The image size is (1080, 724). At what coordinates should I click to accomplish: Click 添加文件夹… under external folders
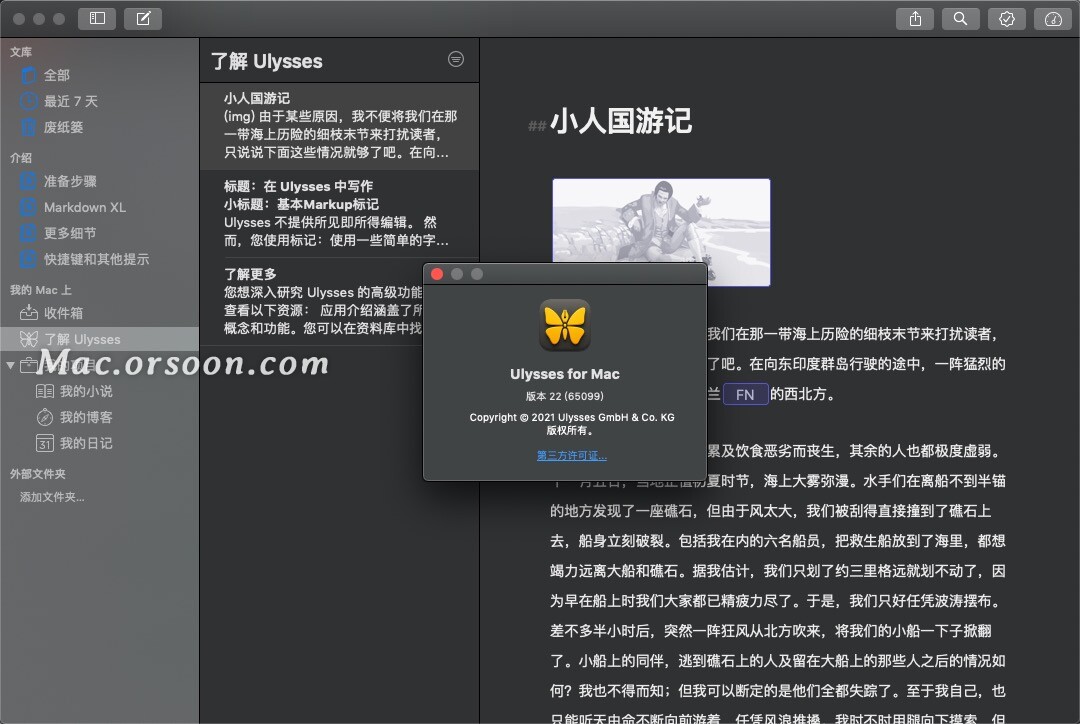pyautogui.click(x=52, y=497)
